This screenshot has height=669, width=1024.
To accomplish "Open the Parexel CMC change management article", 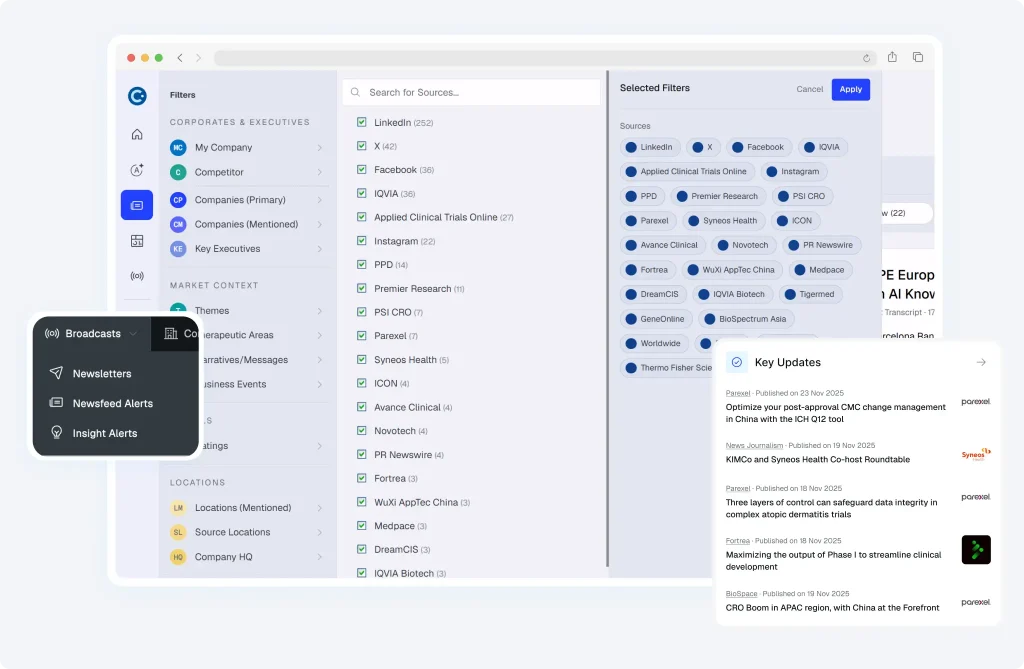I will 835,413.
